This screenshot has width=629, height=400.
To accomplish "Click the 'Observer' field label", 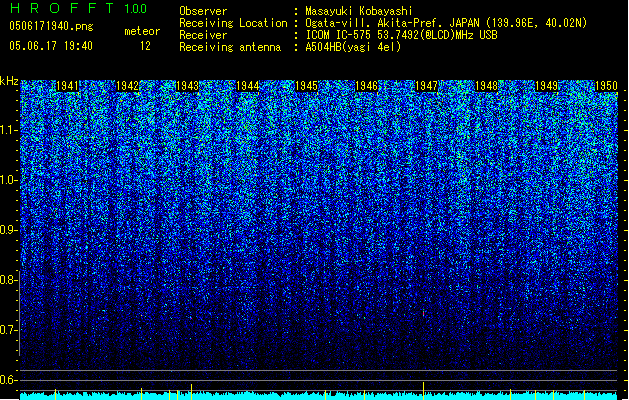I will (x=203, y=11).
